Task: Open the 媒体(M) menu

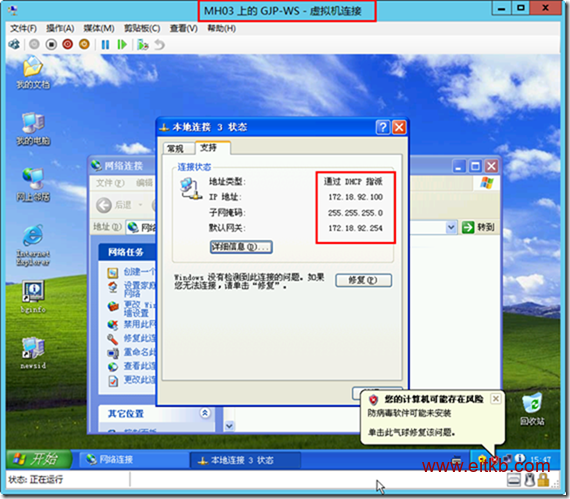Action: [99, 28]
